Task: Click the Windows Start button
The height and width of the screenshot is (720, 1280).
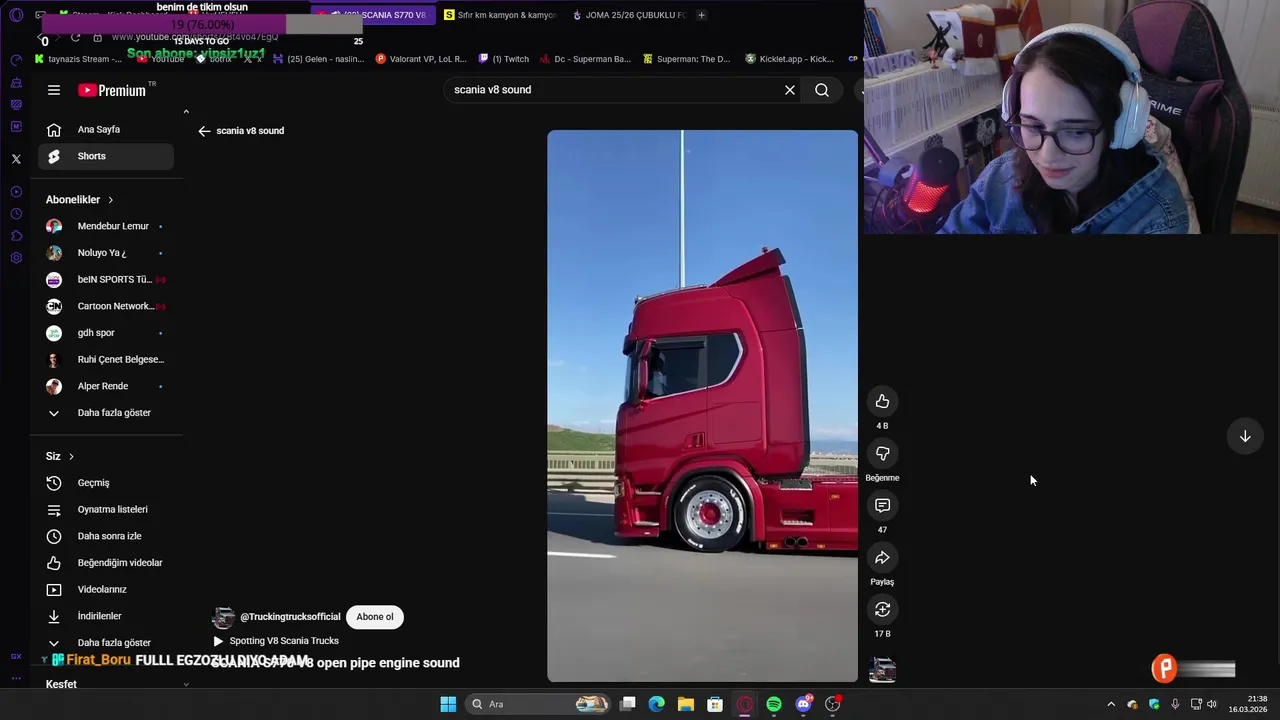Action: tap(448, 704)
